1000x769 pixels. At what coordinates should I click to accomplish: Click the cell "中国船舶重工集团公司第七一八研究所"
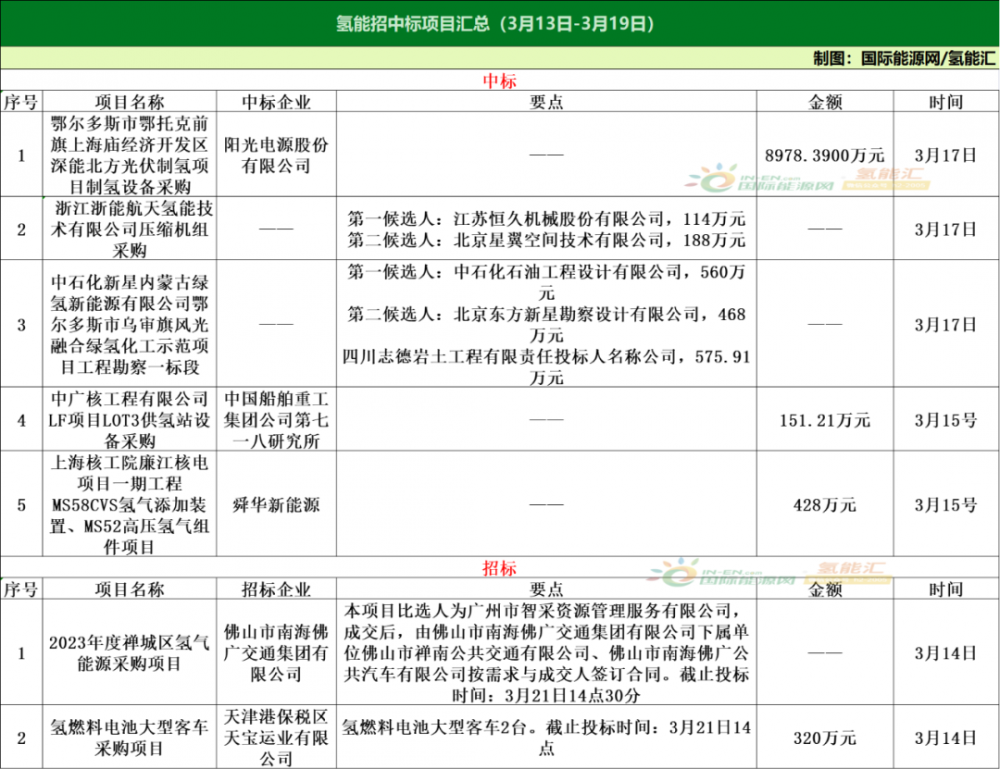click(x=276, y=420)
